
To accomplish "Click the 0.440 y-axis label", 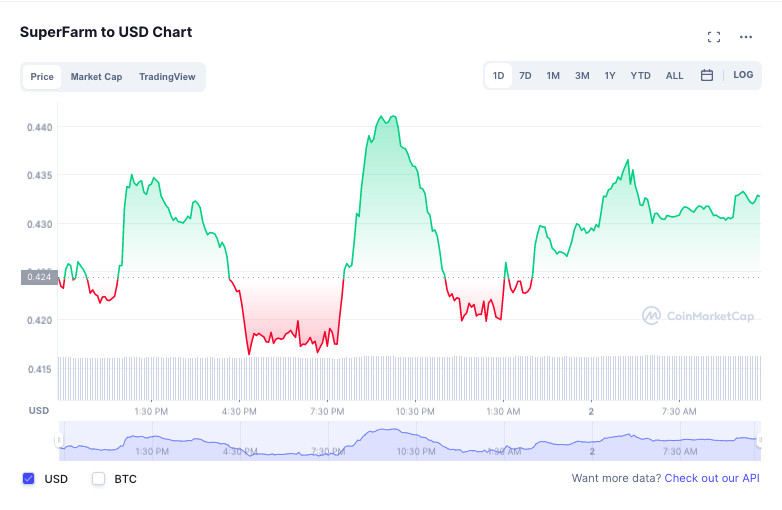I will pyautogui.click(x=39, y=128).
